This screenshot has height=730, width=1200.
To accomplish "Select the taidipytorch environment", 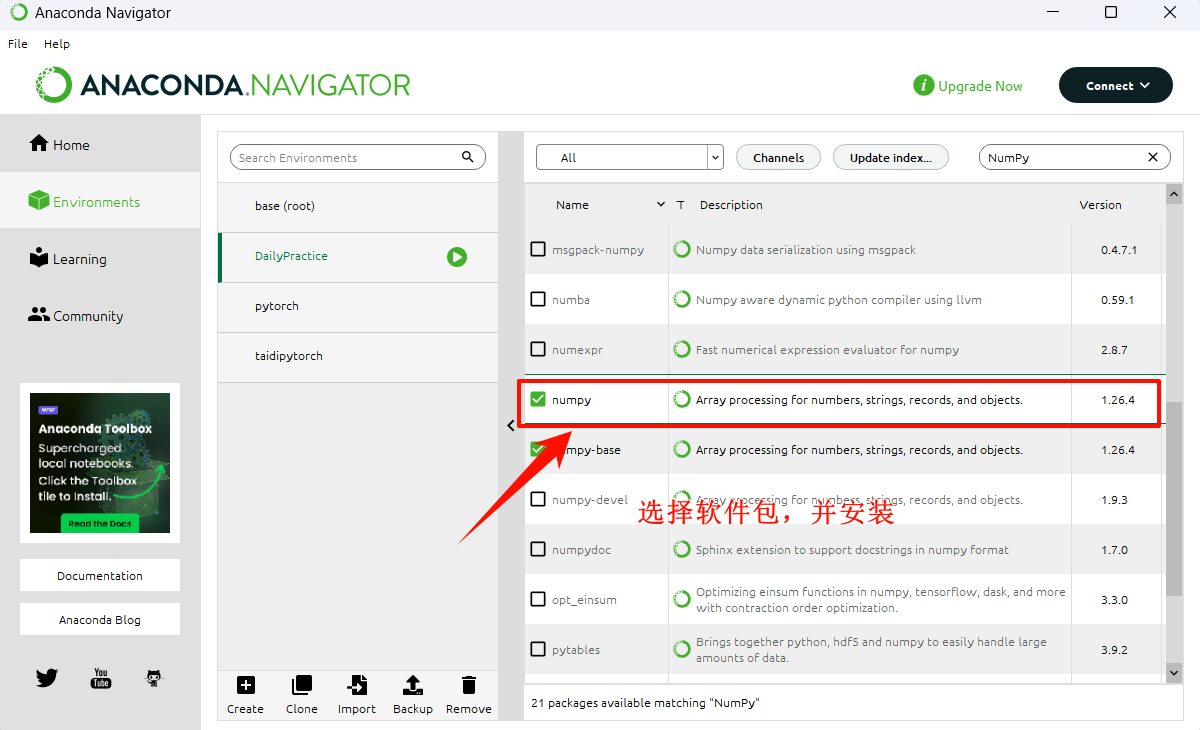I will tap(358, 357).
